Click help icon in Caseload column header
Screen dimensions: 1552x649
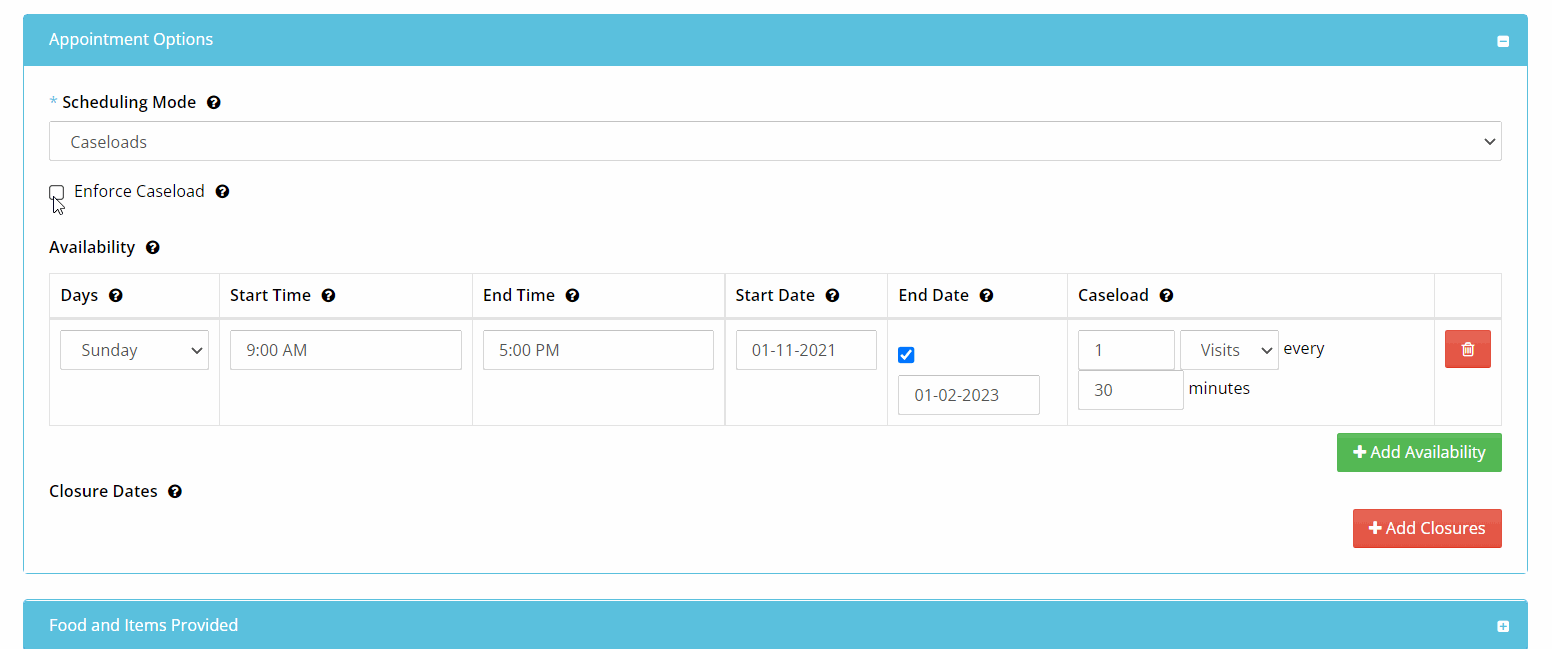[x=1166, y=296]
